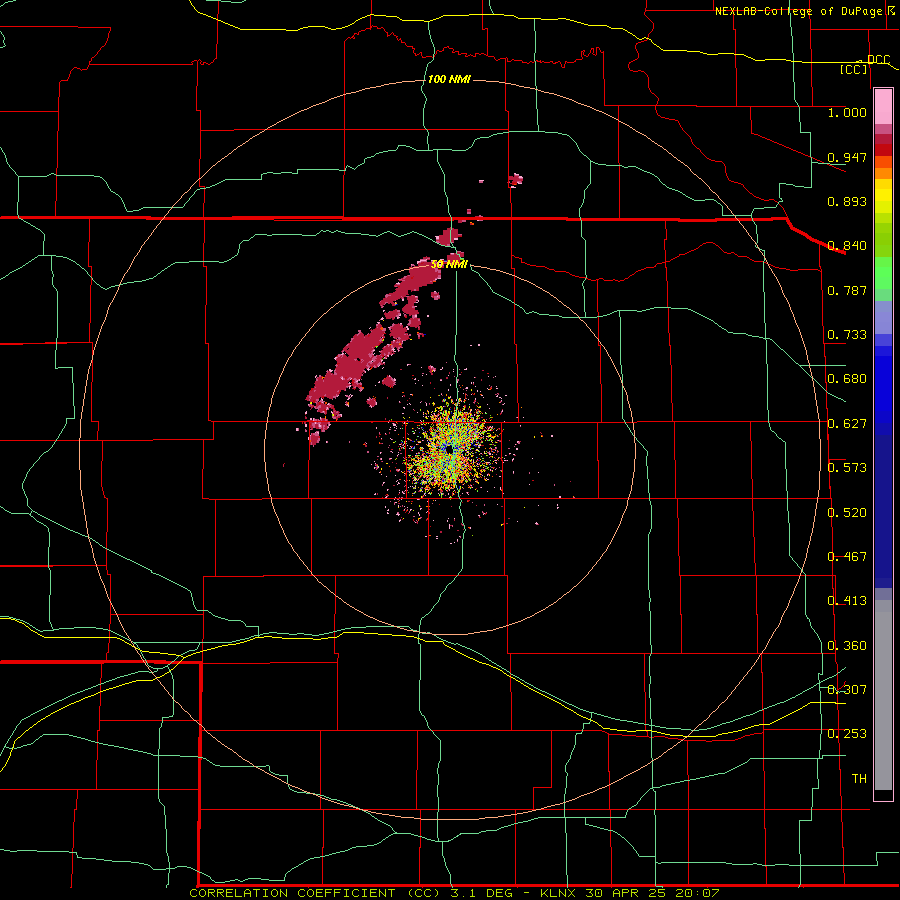Click the 0.680 scale value
Image resolution: width=900 pixels, height=900 pixels.
(x=847, y=379)
